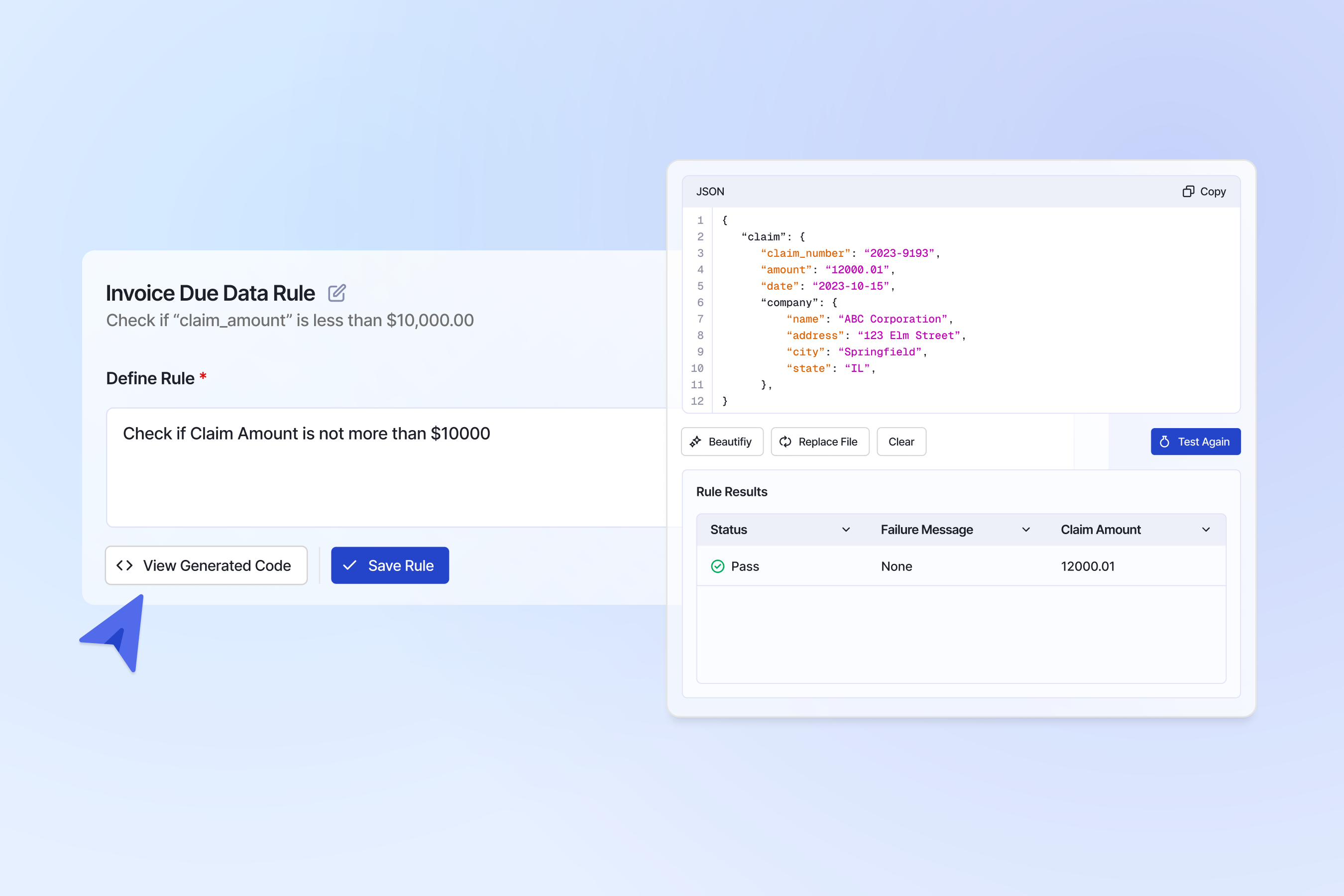Screen dimensions: 1344x896
Task: Click the sparkle icon on Beautifiy button
Action: click(x=695, y=442)
